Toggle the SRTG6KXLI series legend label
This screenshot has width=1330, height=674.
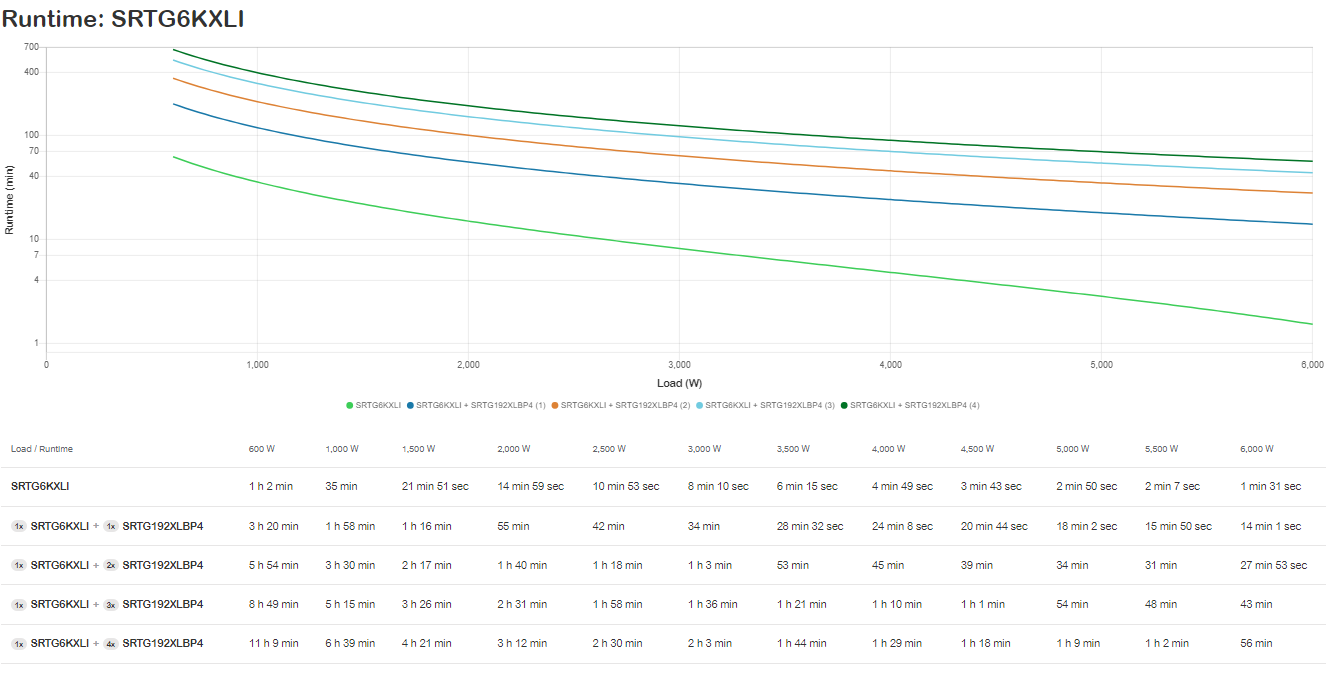(x=379, y=405)
